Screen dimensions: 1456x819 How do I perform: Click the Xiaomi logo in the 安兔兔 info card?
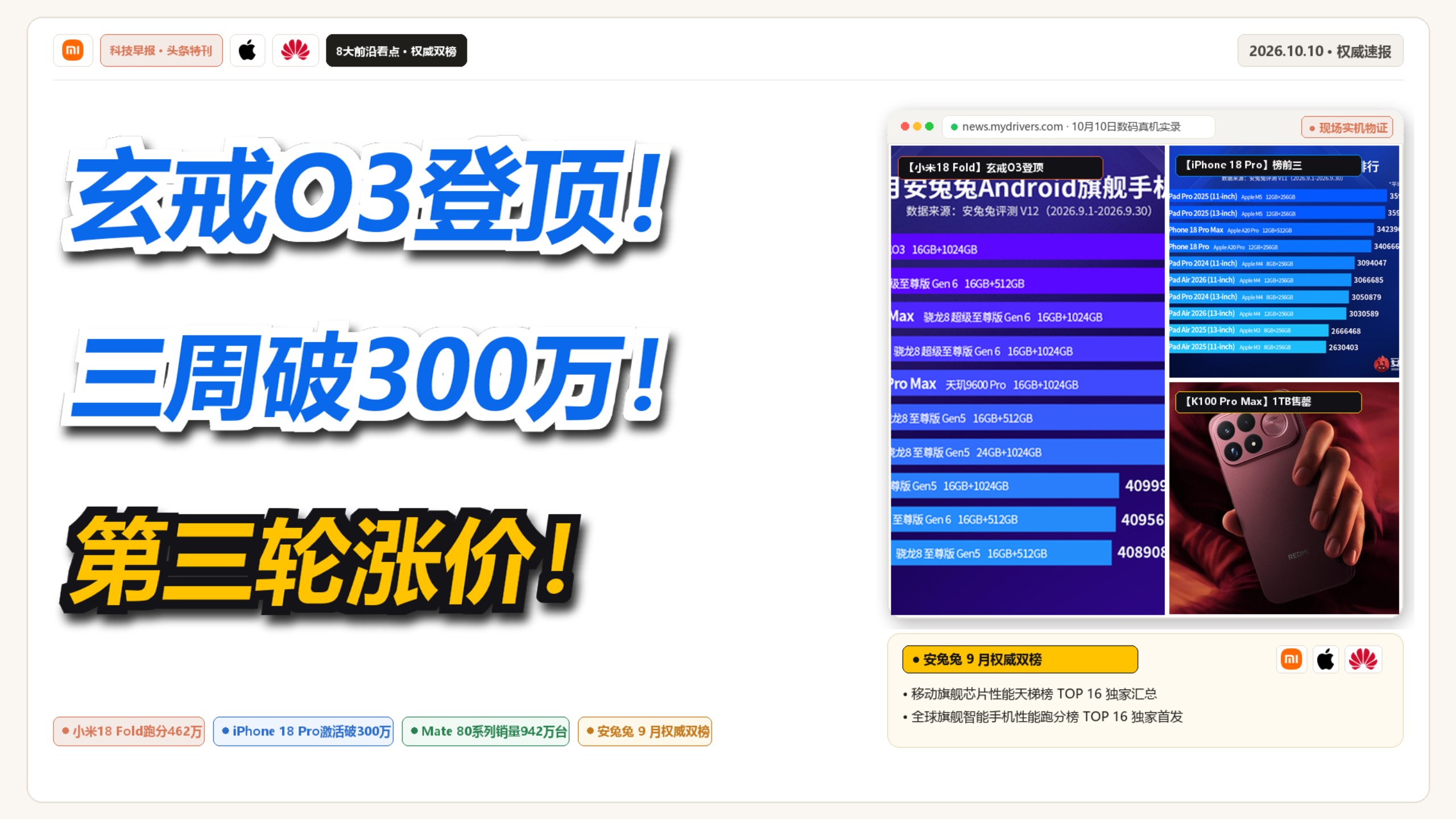point(1291,659)
